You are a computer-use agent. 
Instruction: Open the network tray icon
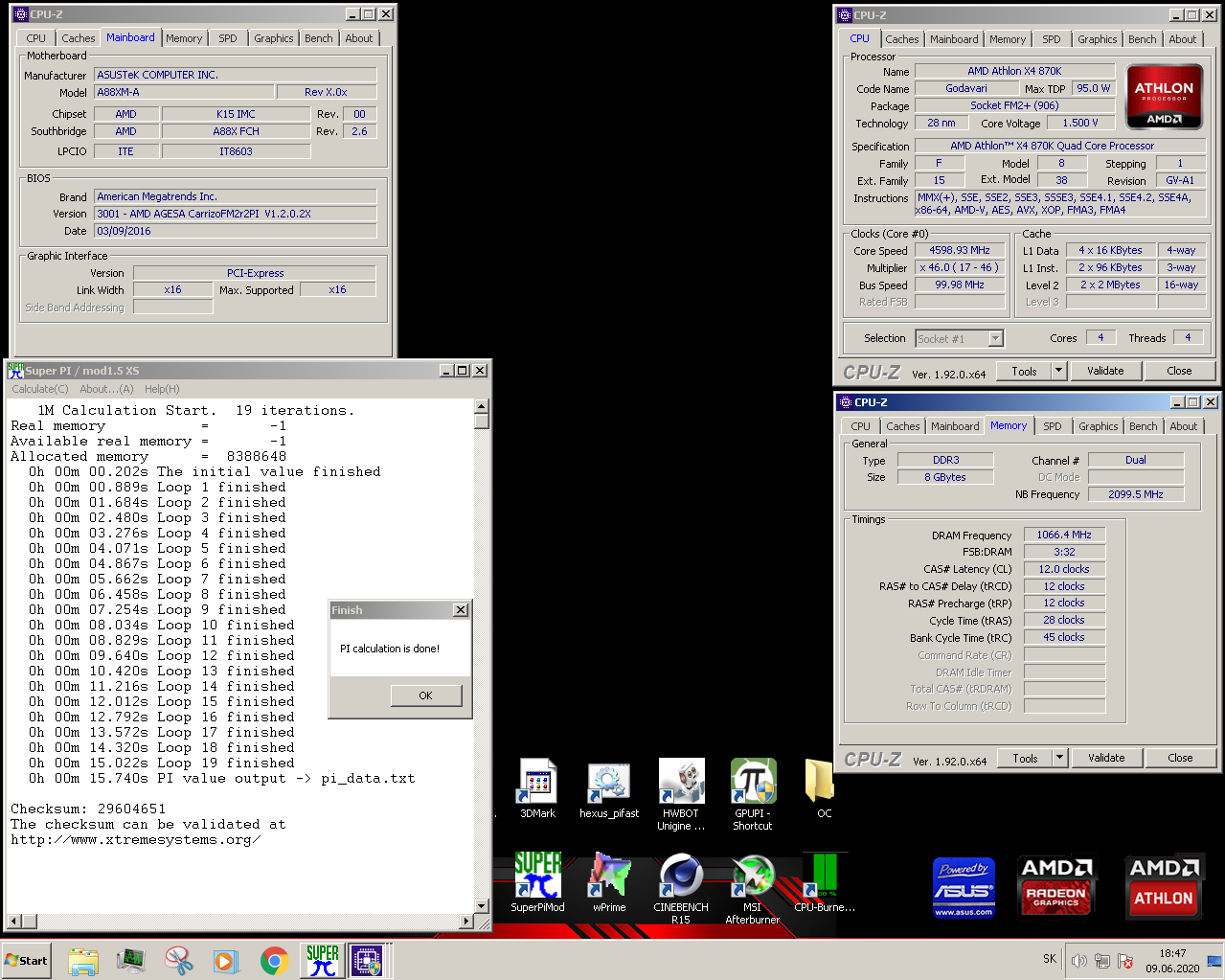(x=1102, y=961)
